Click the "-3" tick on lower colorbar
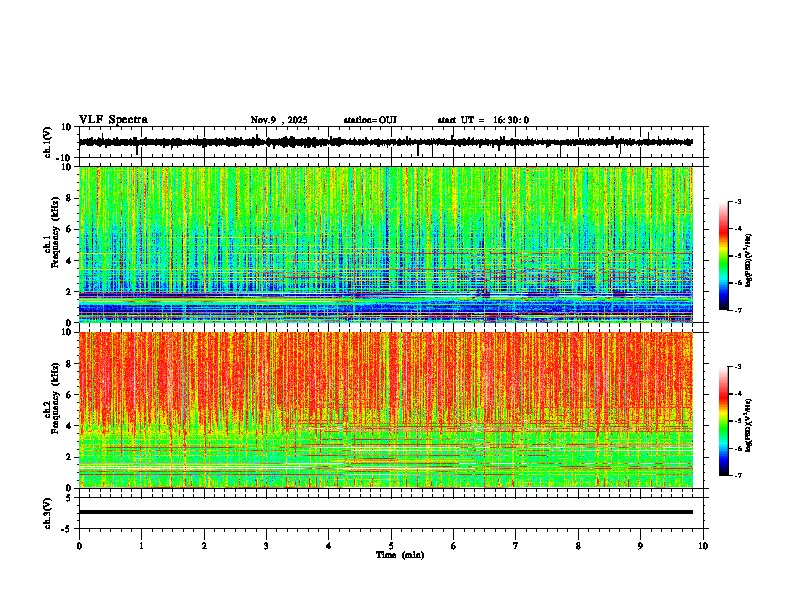Viewport: 792px width, 612px height. pos(737,367)
